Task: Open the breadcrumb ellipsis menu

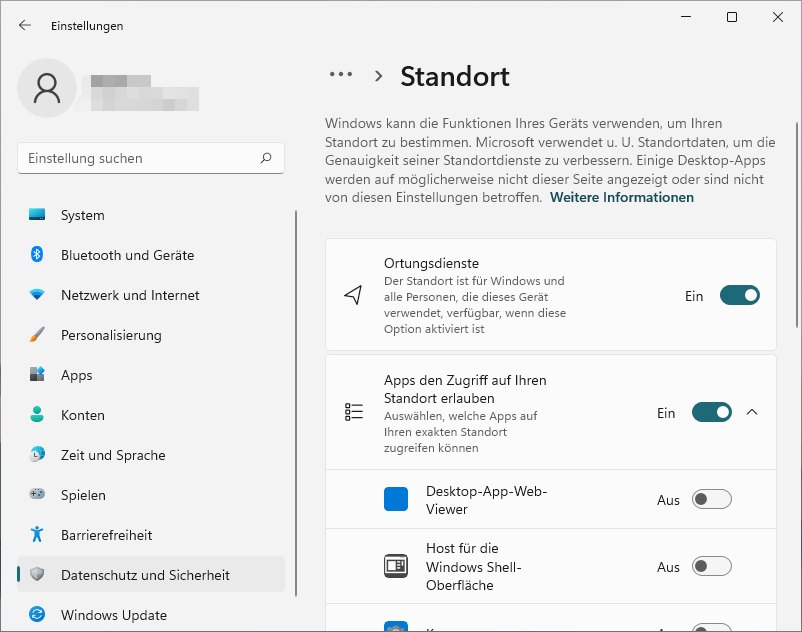Action: click(341, 75)
